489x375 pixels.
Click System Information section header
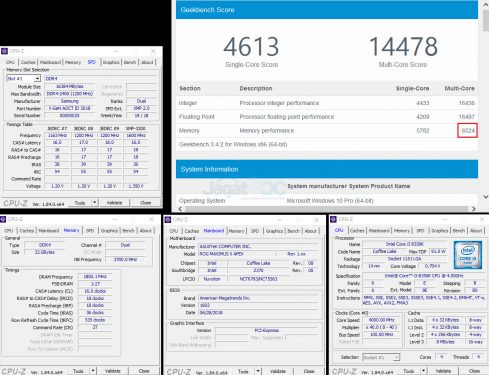coord(327,169)
